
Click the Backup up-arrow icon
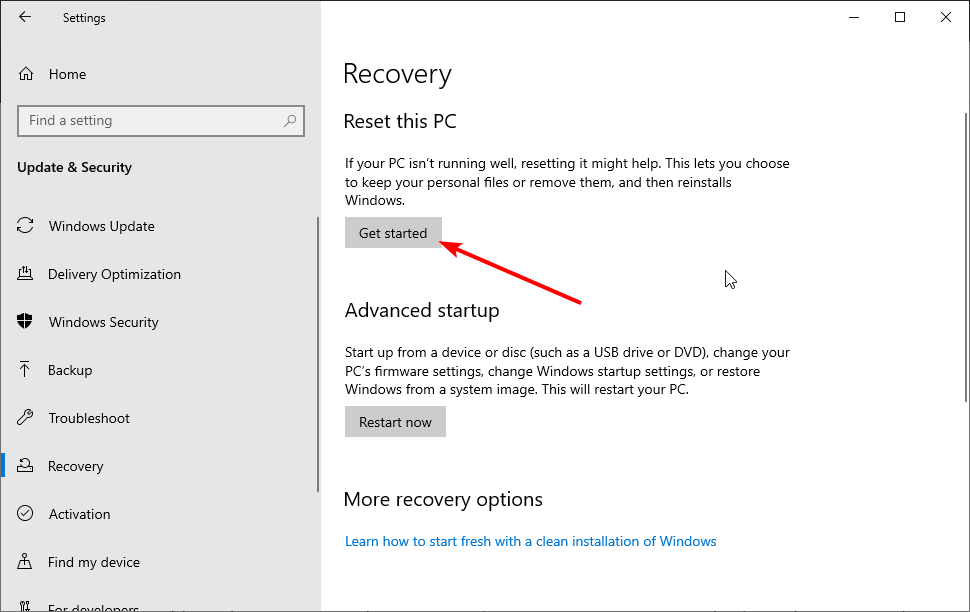click(25, 369)
